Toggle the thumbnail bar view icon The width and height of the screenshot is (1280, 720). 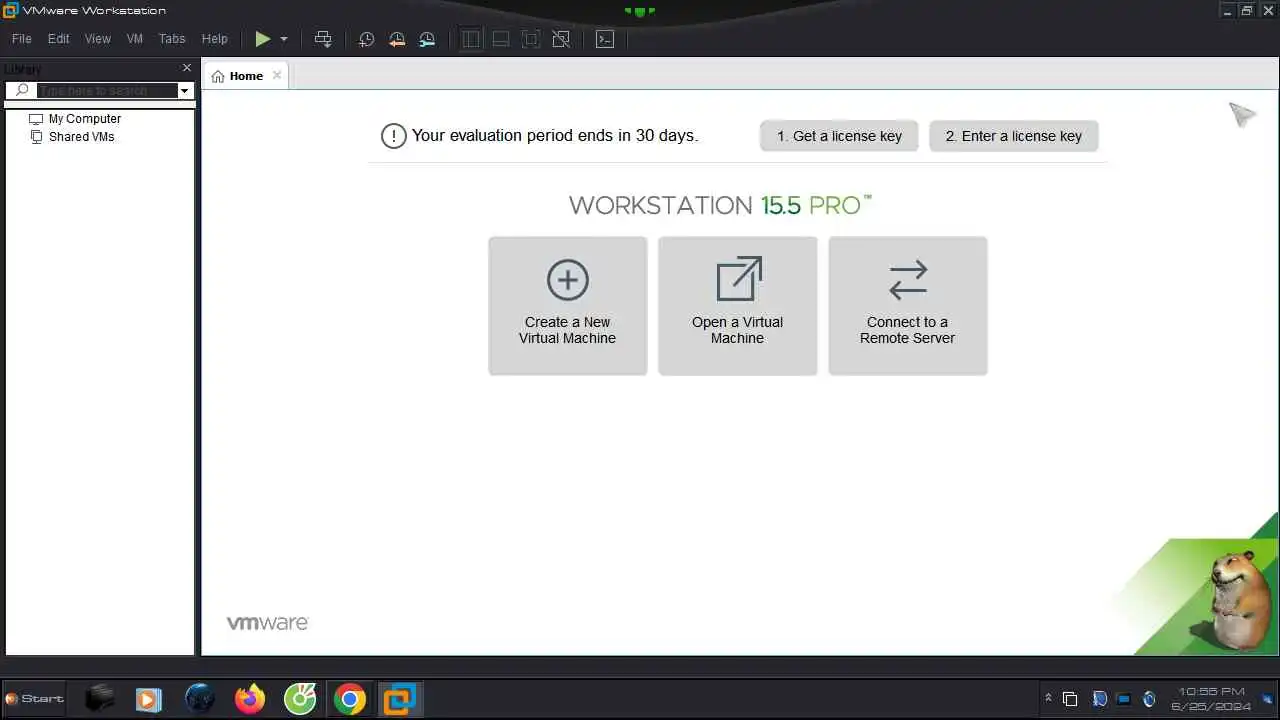501,39
